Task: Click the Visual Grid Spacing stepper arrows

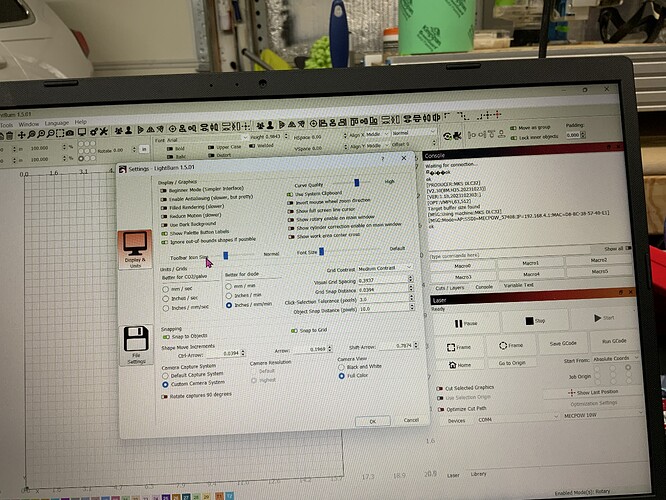Action: (x=410, y=279)
